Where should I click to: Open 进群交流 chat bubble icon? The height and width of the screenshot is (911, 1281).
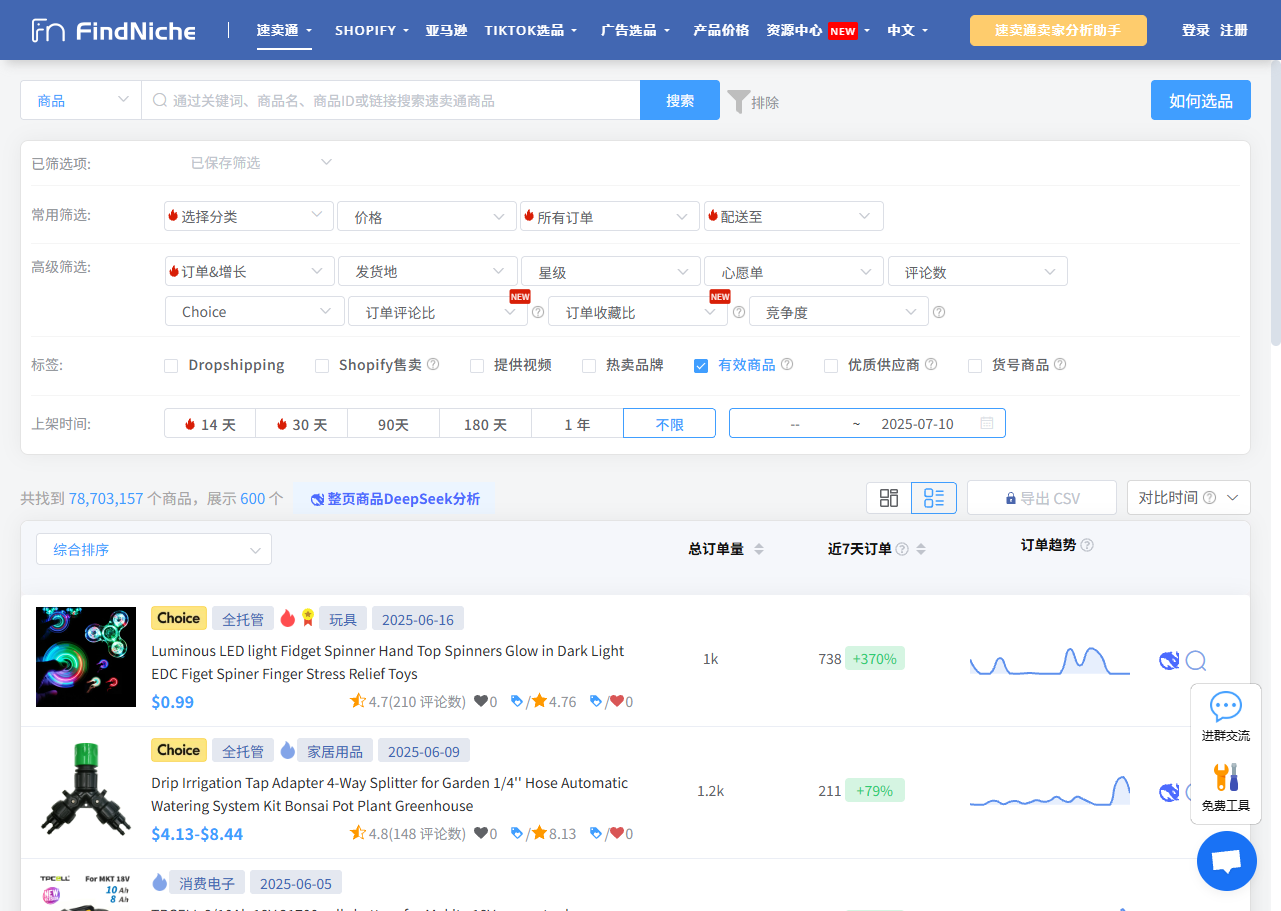pos(1225,707)
